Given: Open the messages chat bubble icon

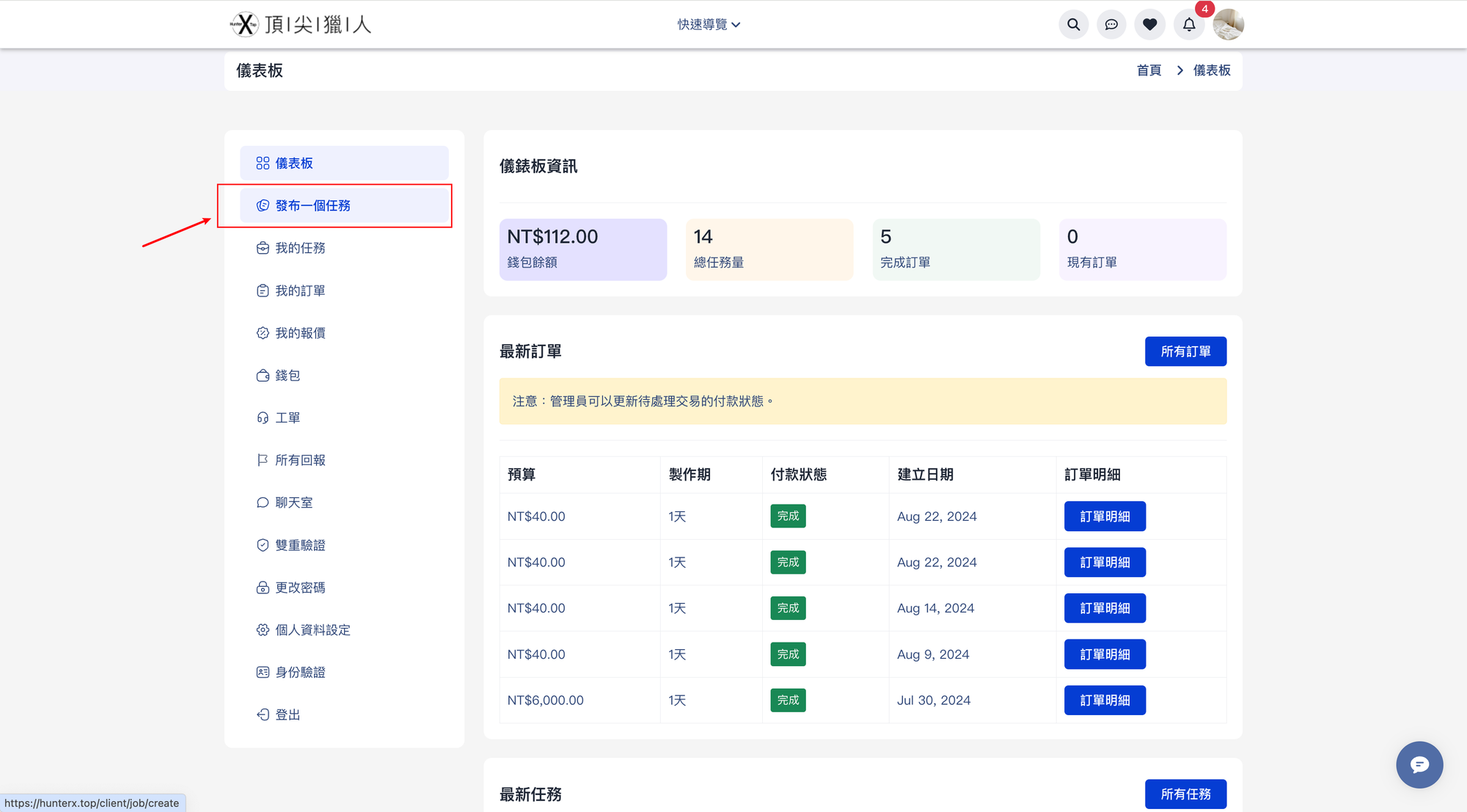Looking at the screenshot, I should 1111,25.
